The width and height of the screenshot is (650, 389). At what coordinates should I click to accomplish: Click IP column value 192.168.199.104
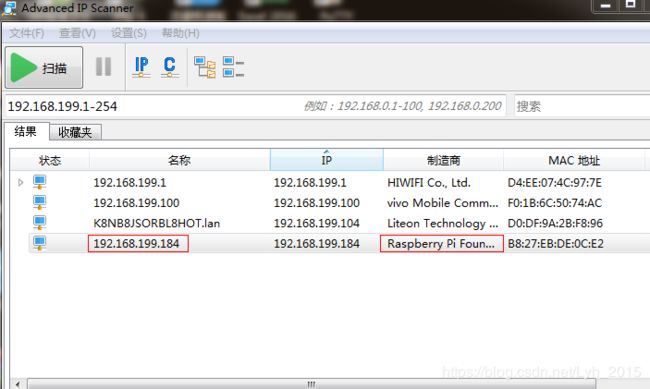coord(317,223)
